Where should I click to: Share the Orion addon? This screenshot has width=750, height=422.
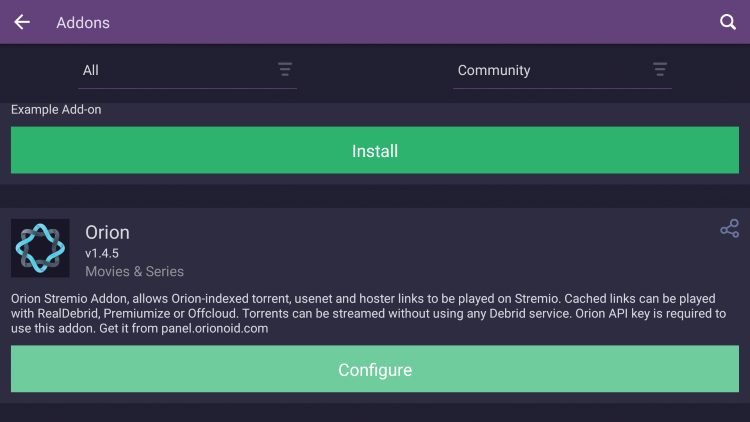tap(729, 228)
